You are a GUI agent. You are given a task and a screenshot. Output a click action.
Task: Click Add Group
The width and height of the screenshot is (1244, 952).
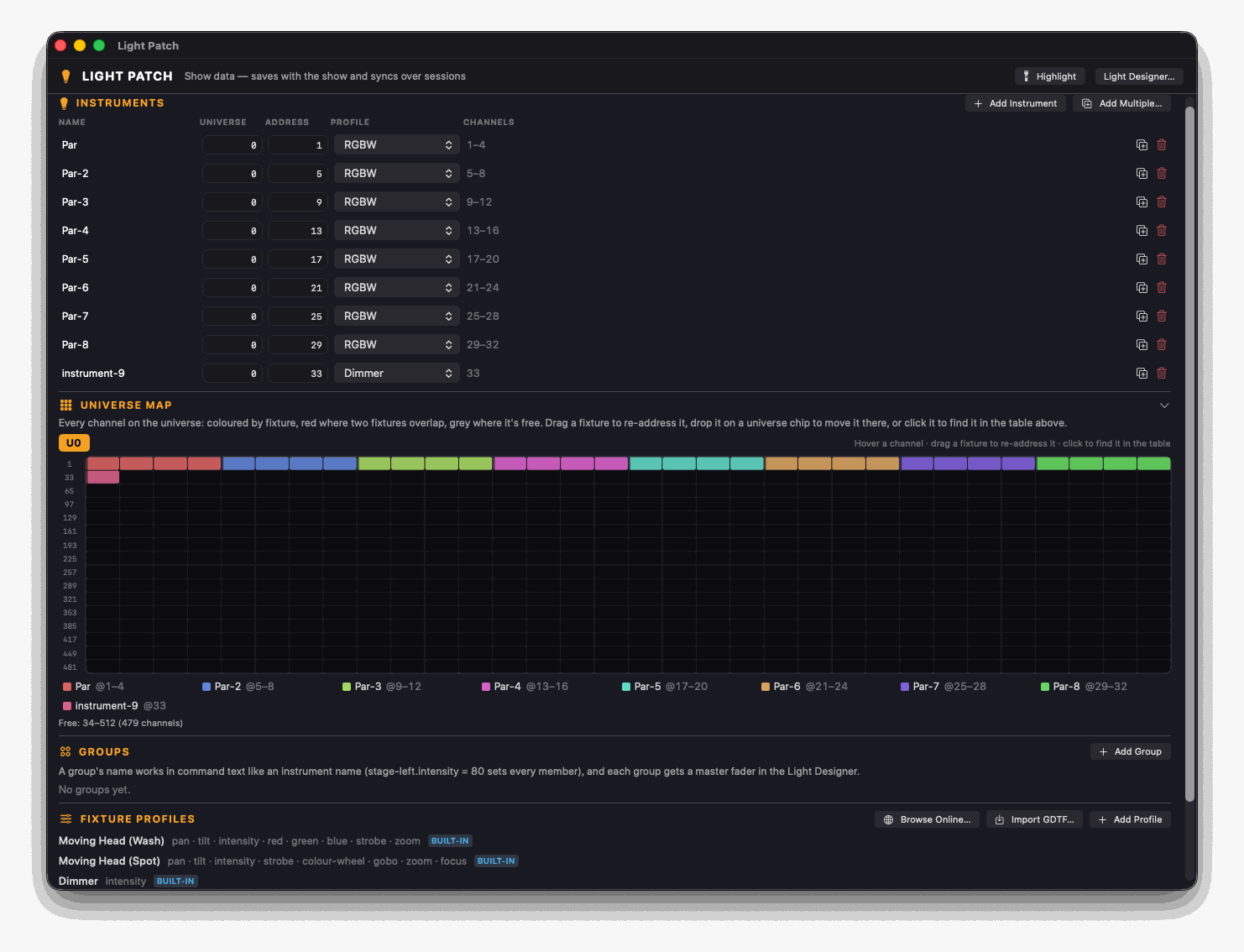(1131, 751)
